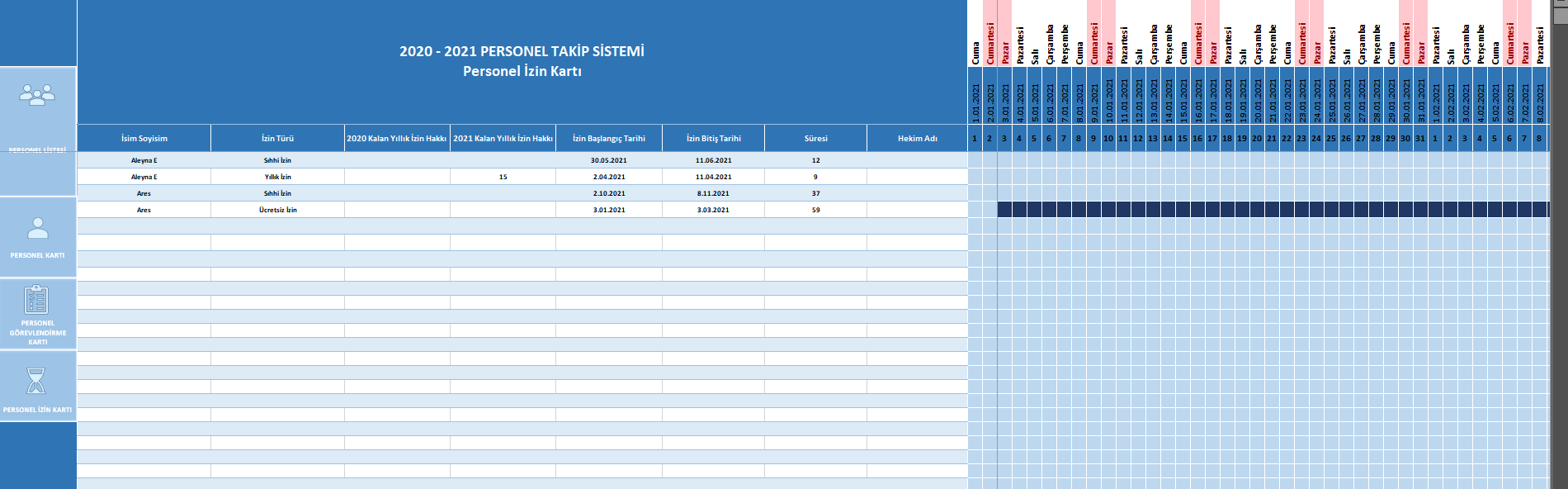Screen dimensions: 1568x489
Task: Select the start date 3.01.2021 cell in the Ücretsiz İzin row
Action: [609, 210]
